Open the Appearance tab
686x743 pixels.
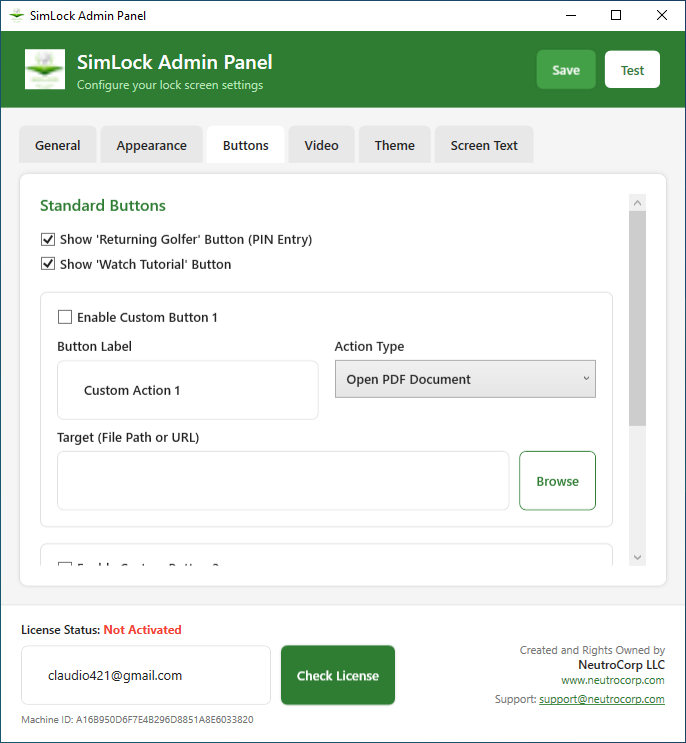pos(151,146)
